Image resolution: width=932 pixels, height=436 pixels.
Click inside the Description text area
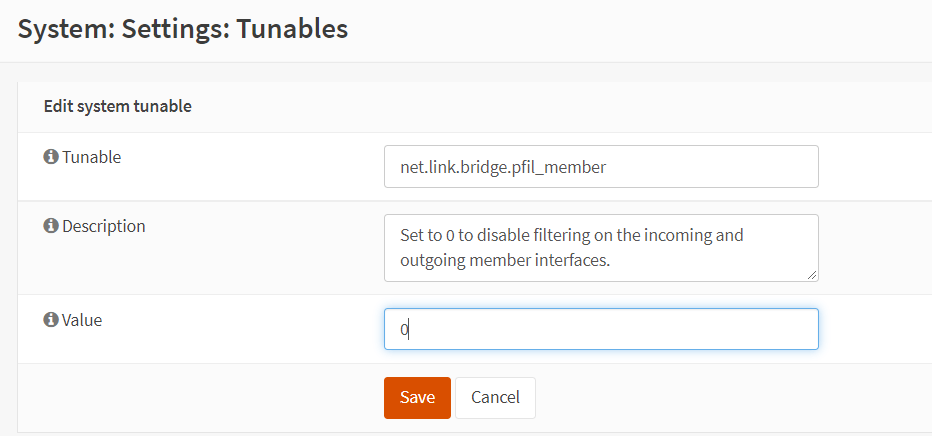[601, 247]
